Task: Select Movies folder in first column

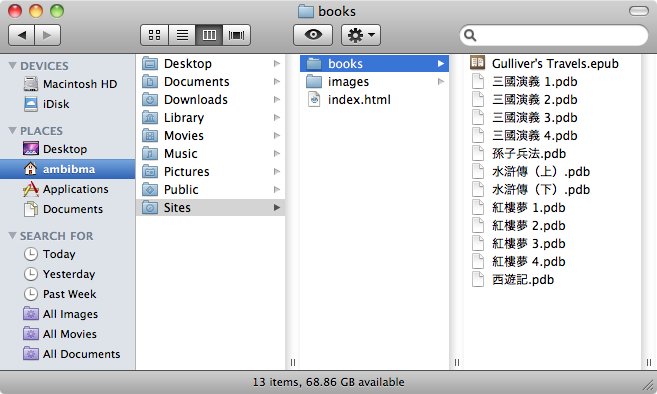Action: tap(211, 136)
